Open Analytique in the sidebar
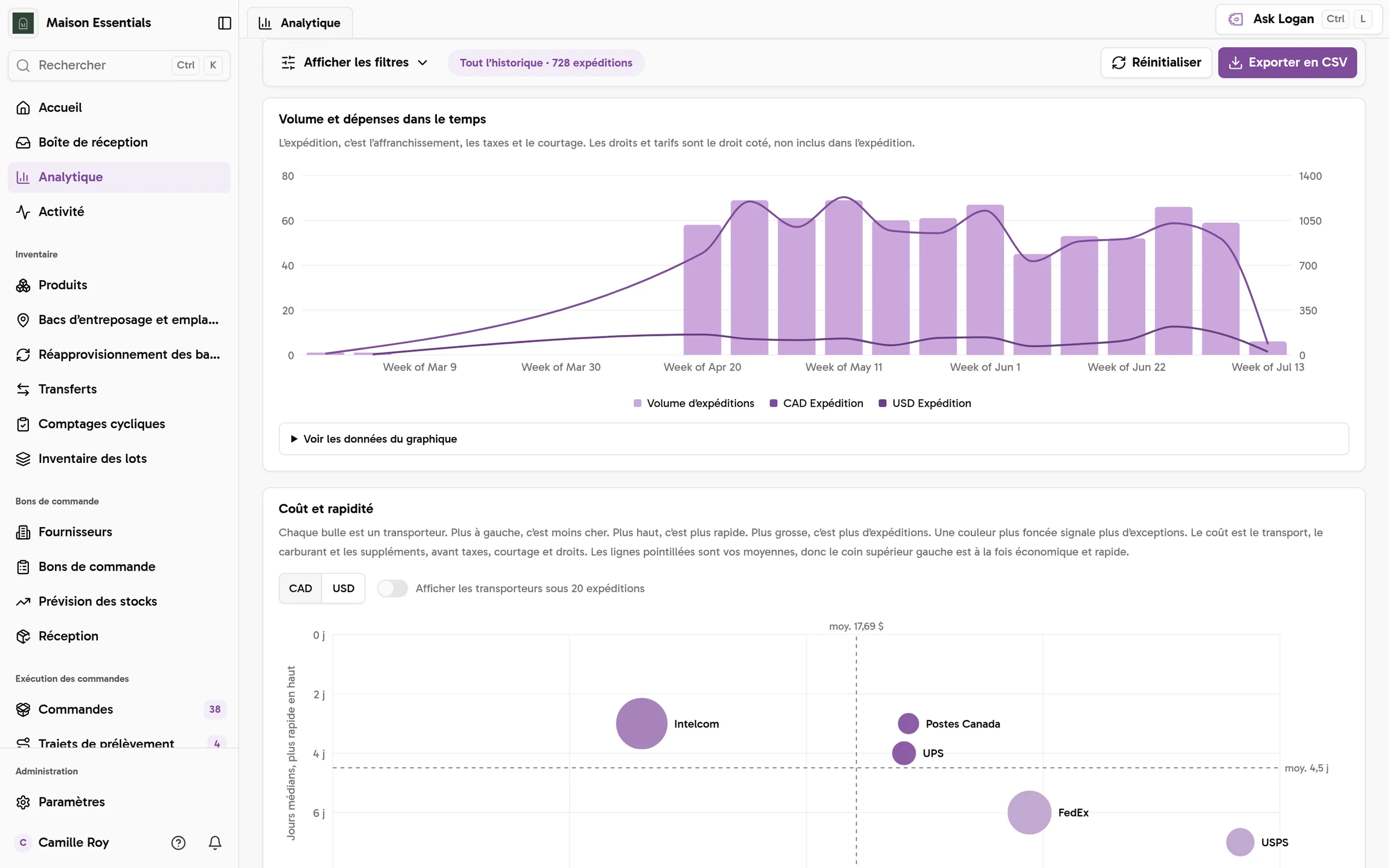 [119, 177]
